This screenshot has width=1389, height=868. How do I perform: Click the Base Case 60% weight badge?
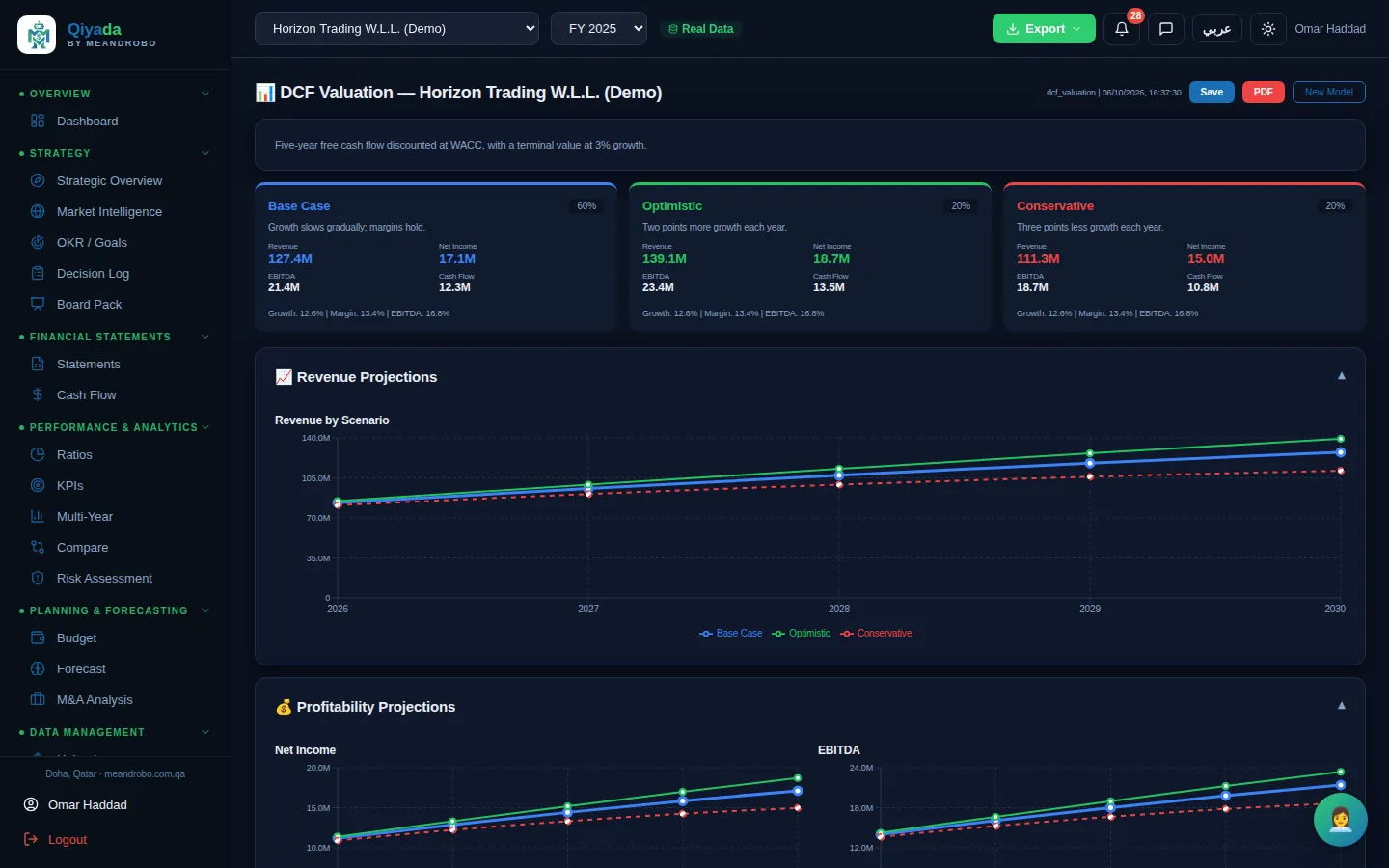click(x=586, y=205)
